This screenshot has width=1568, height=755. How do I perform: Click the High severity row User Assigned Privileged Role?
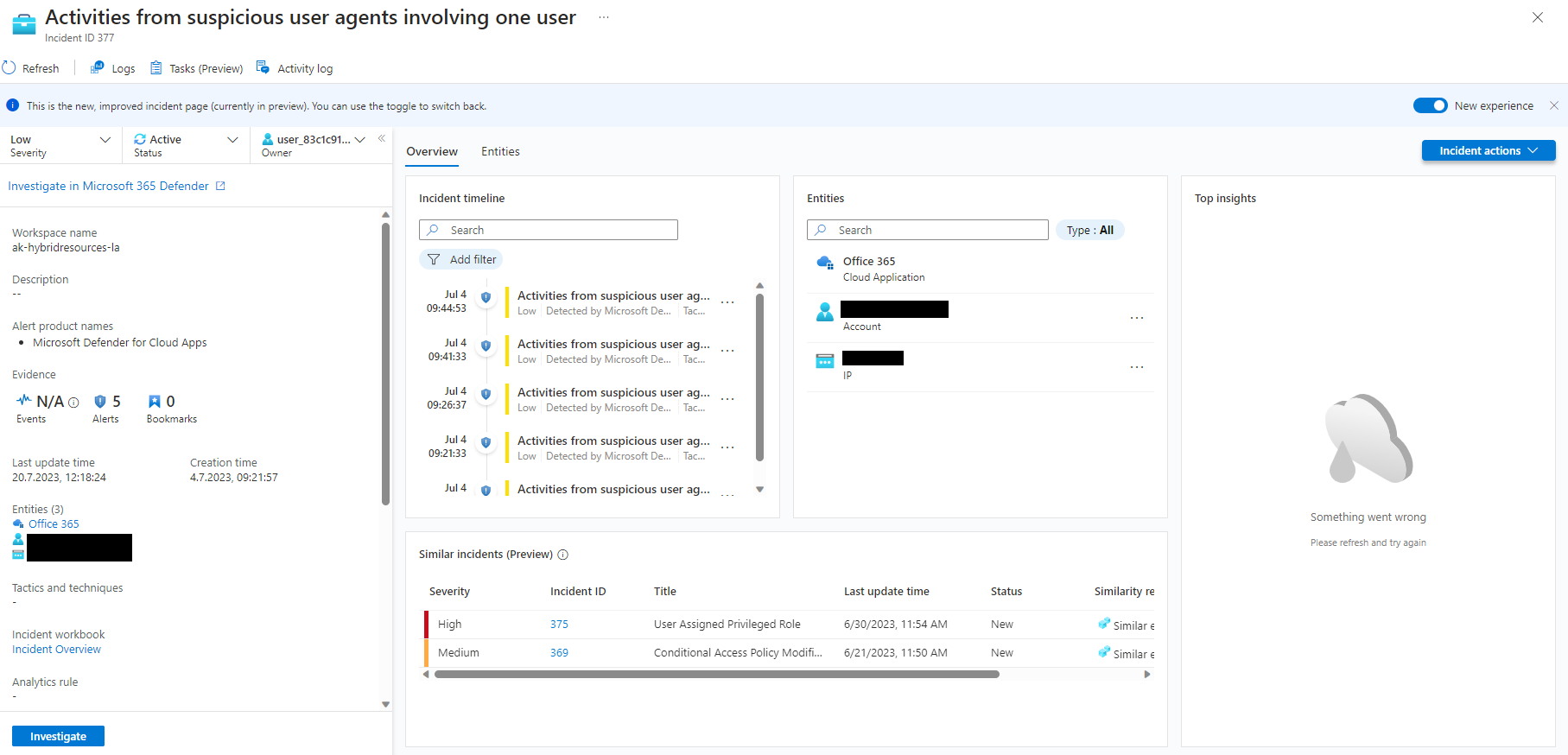tap(790, 624)
